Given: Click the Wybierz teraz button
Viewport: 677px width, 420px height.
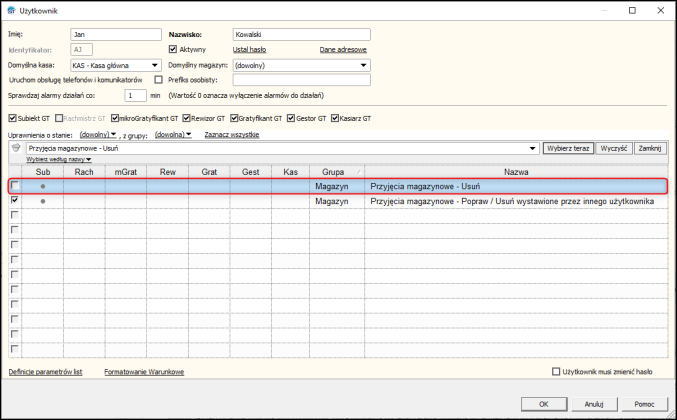Looking at the screenshot, I should point(568,148).
